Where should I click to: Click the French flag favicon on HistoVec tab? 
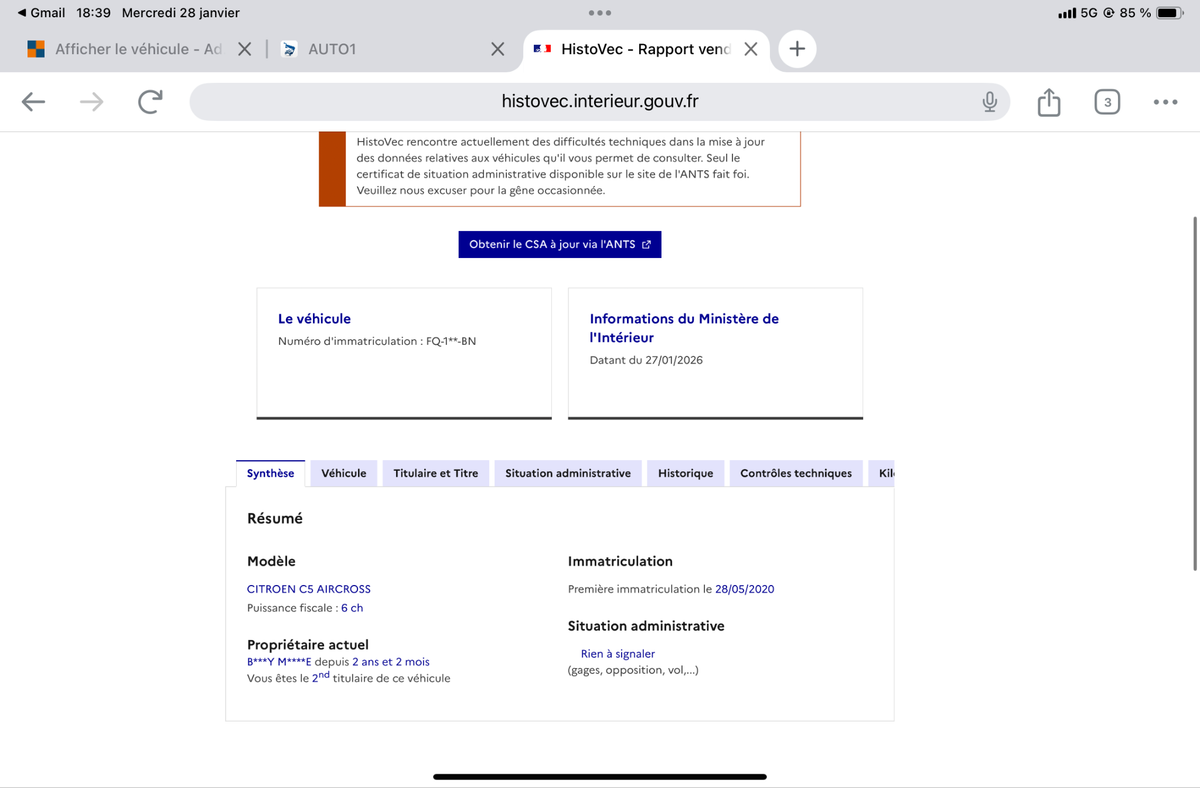[x=542, y=49]
